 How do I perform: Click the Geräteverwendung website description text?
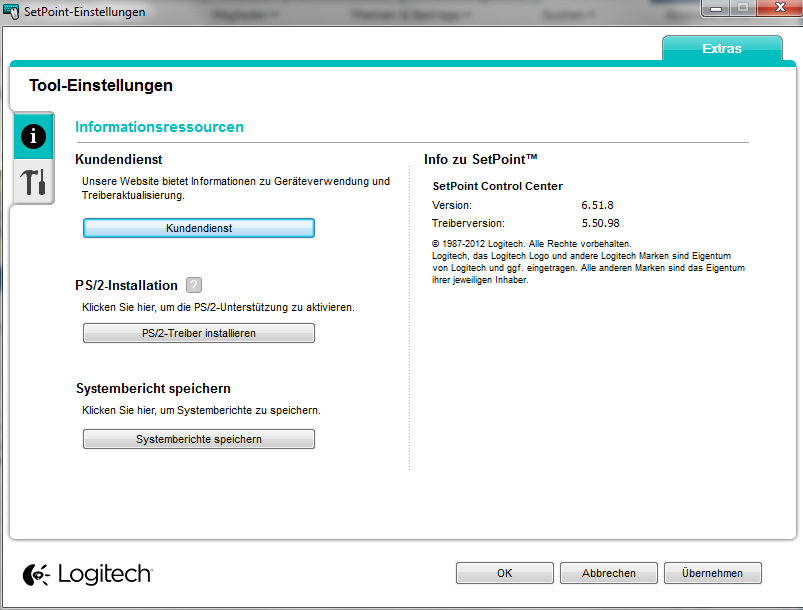236,188
